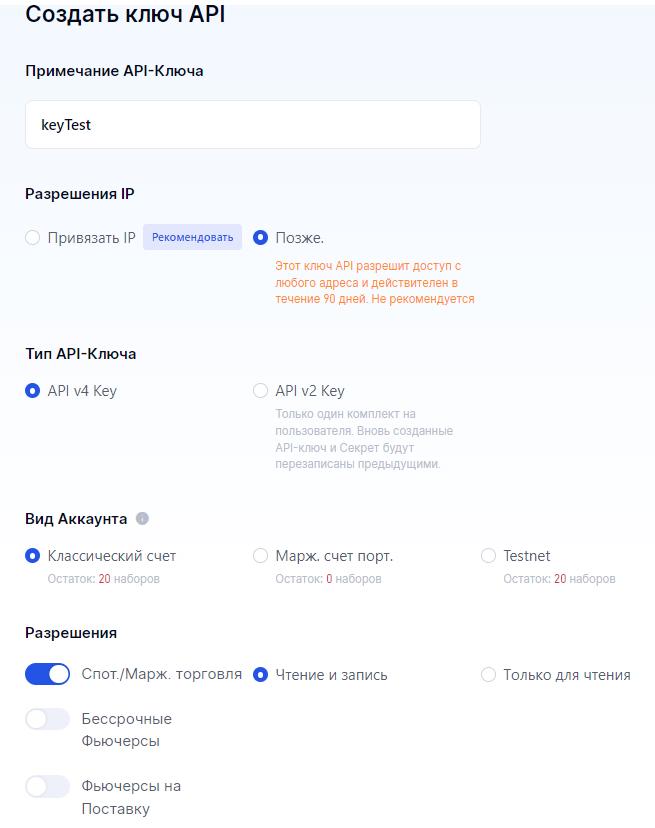This screenshot has width=655, height=828.
Task: Toggle off Спот./Марж. торговля permission
Action: [47, 675]
